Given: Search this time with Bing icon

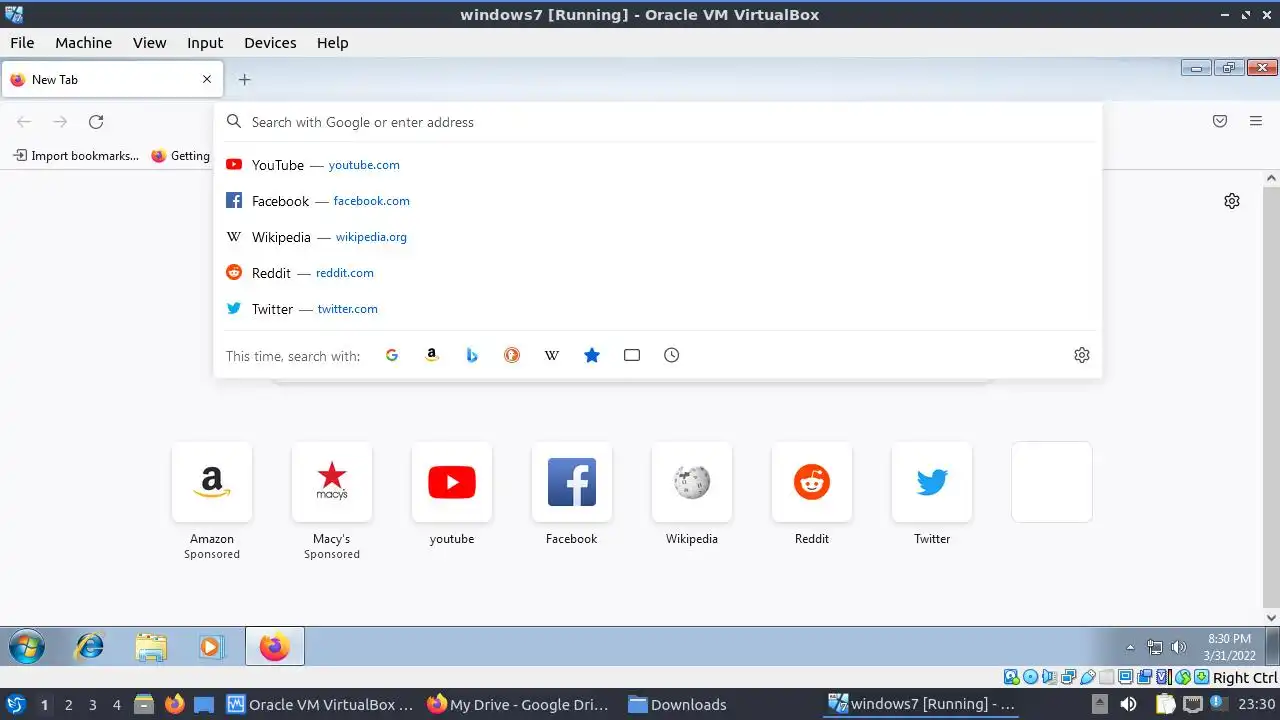Looking at the screenshot, I should click(472, 355).
